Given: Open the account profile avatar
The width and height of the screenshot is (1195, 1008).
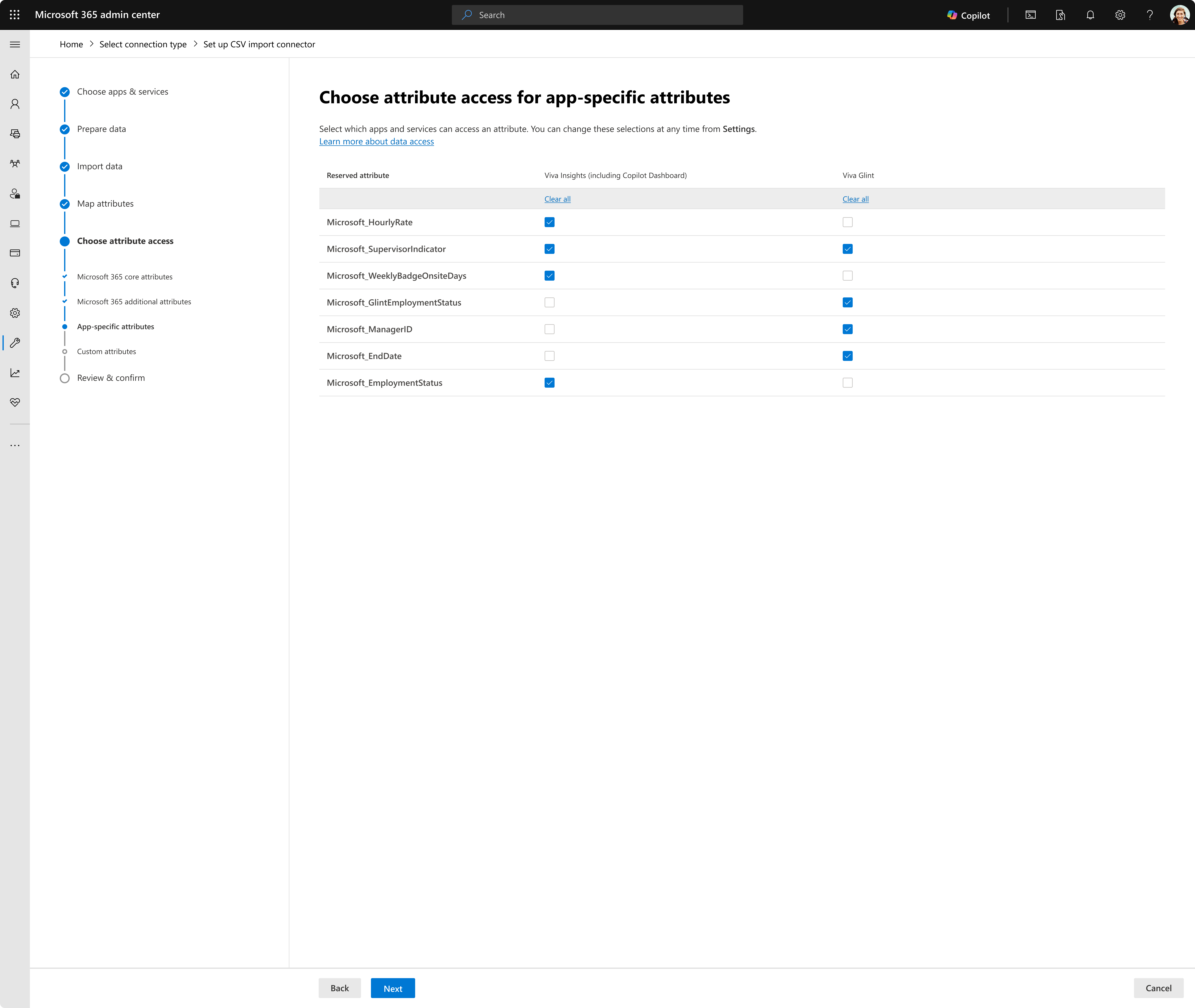Looking at the screenshot, I should tap(1180, 15).
